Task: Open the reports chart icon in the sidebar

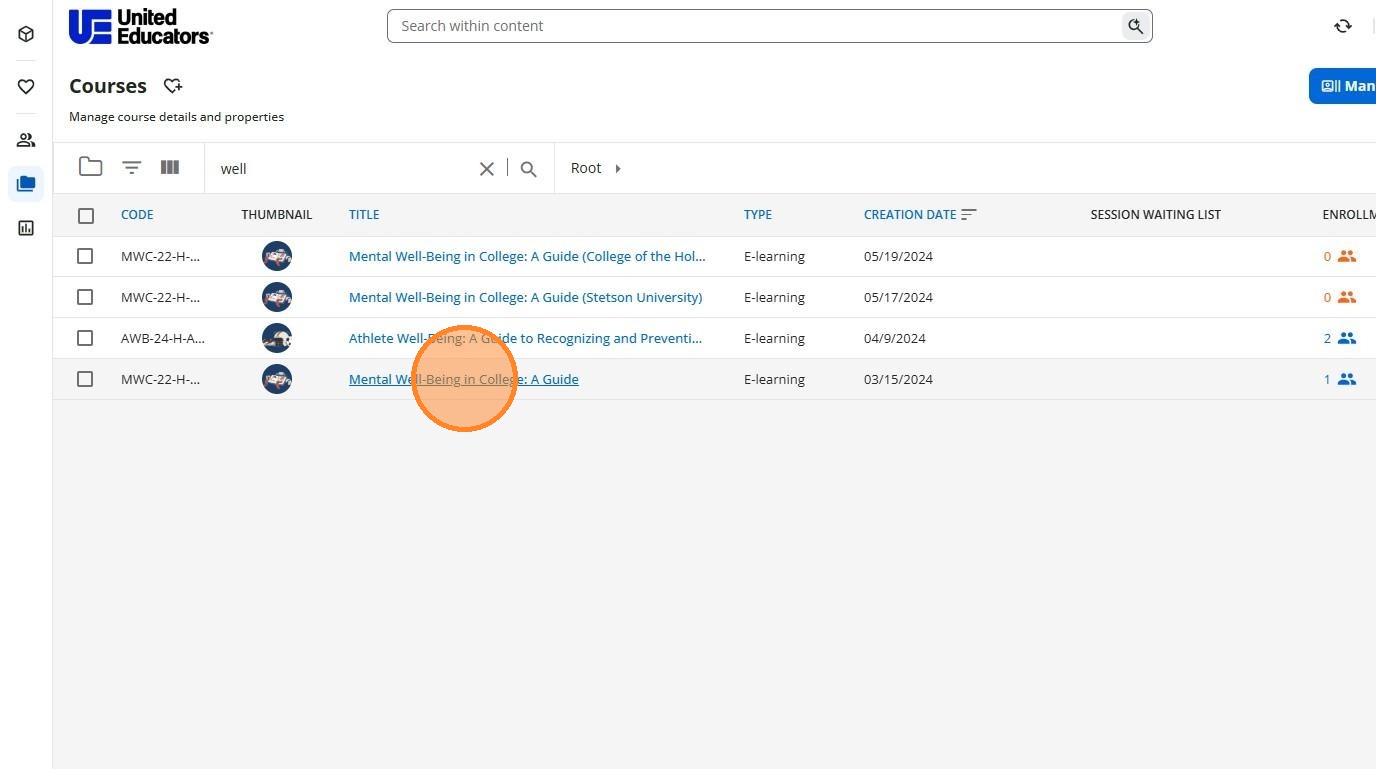Action: [26, 228]
